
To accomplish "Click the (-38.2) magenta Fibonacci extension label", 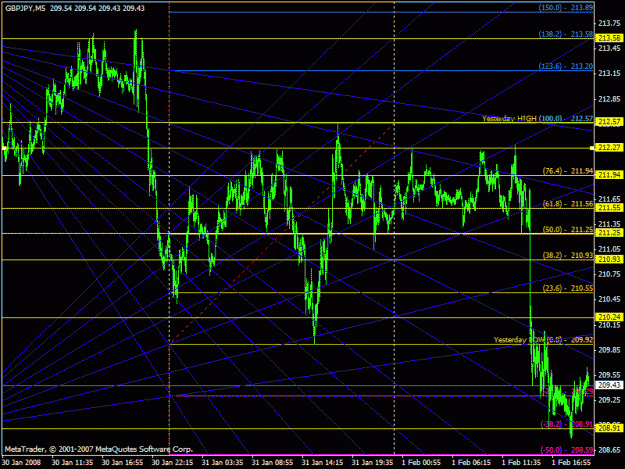I will pyautogui.click(x=551, y=424).
